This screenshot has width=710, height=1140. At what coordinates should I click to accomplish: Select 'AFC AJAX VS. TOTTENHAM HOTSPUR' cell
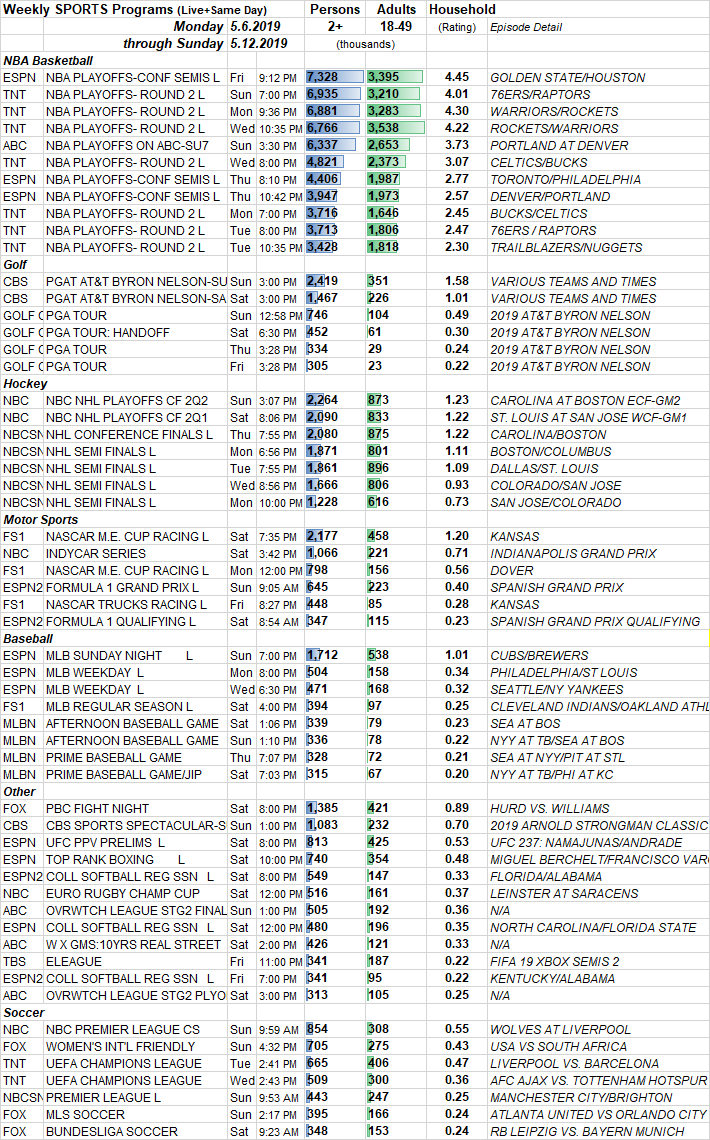(x=598, y=1080)
